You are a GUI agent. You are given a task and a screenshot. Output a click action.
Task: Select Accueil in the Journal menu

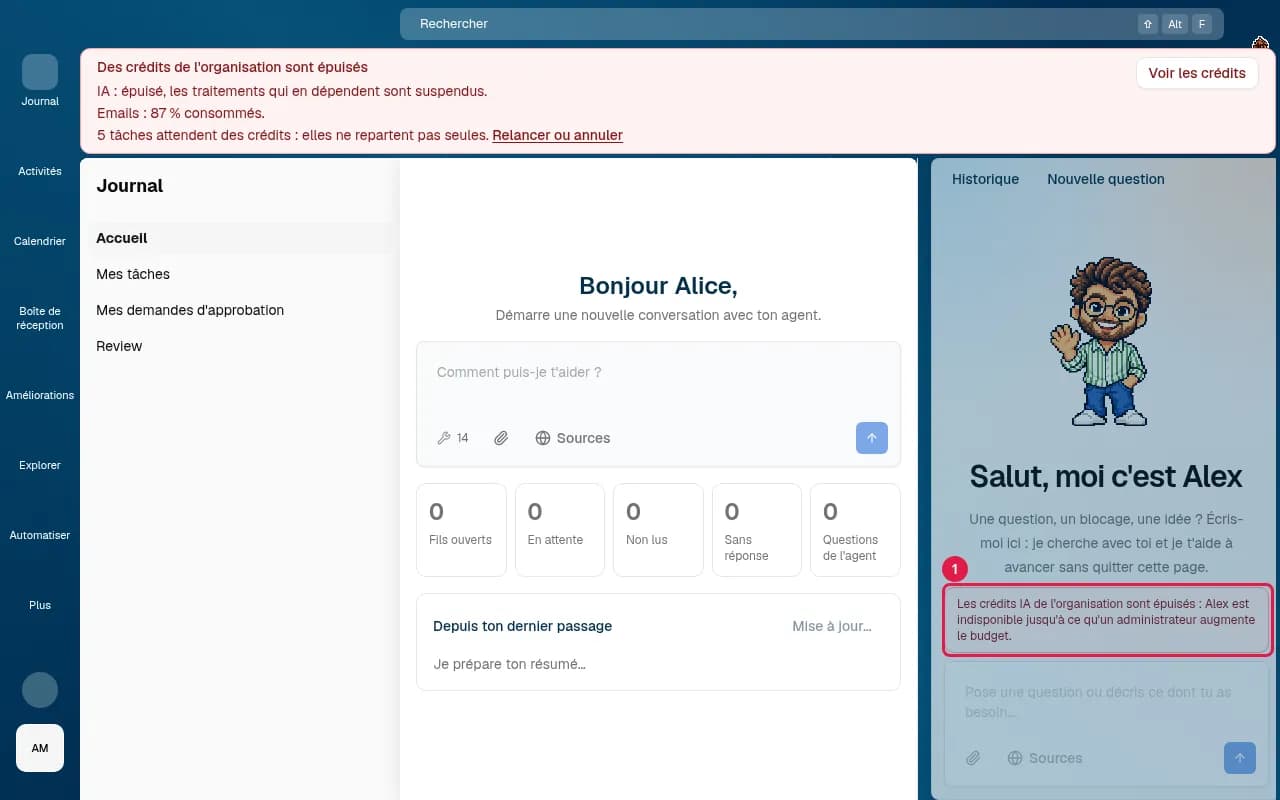click(x=240, y=238)
